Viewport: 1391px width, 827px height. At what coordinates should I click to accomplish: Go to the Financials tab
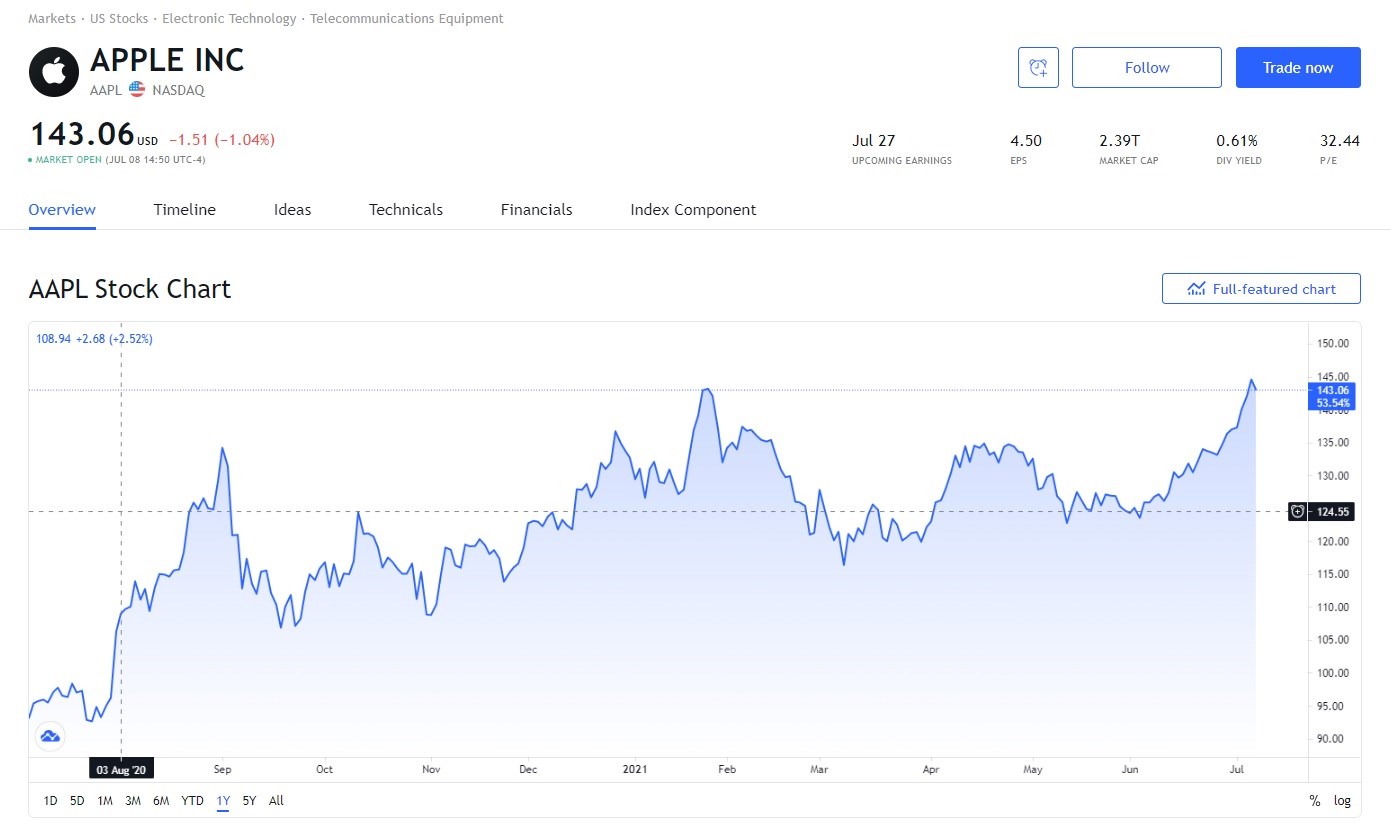tap(537, 210)
